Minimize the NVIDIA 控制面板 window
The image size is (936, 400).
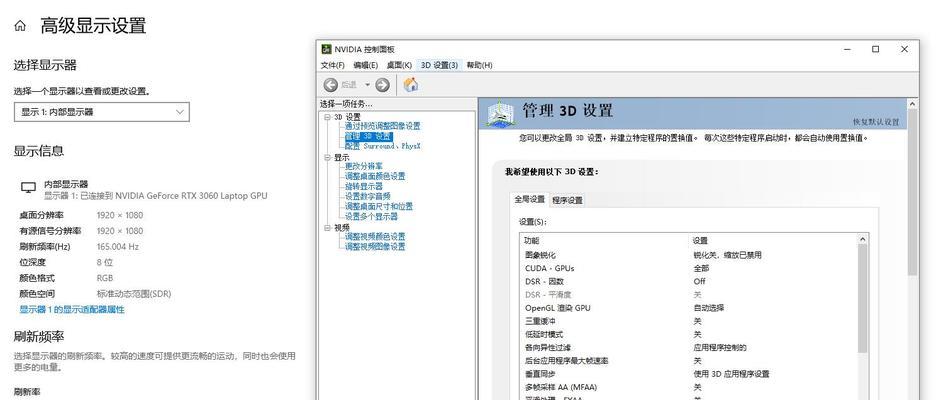point(847,49)
